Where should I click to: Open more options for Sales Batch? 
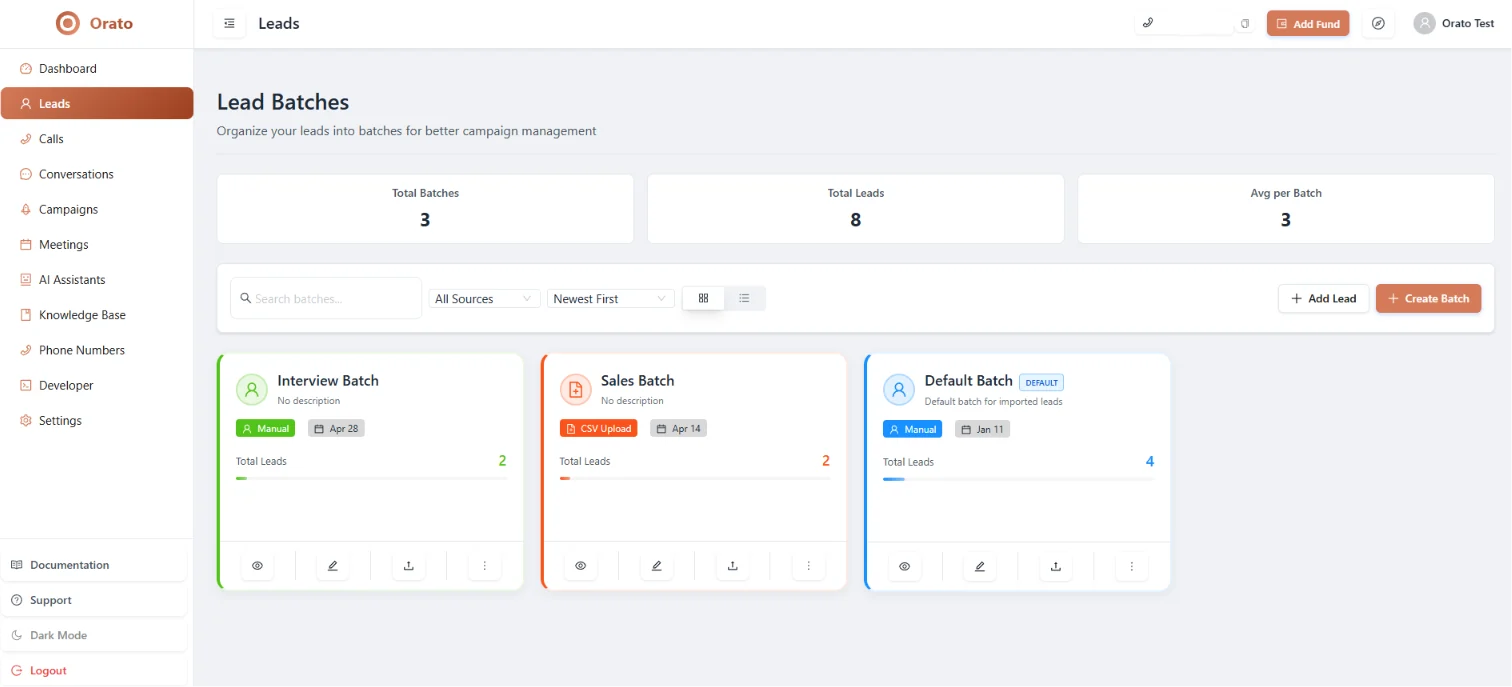coord(808,566)
